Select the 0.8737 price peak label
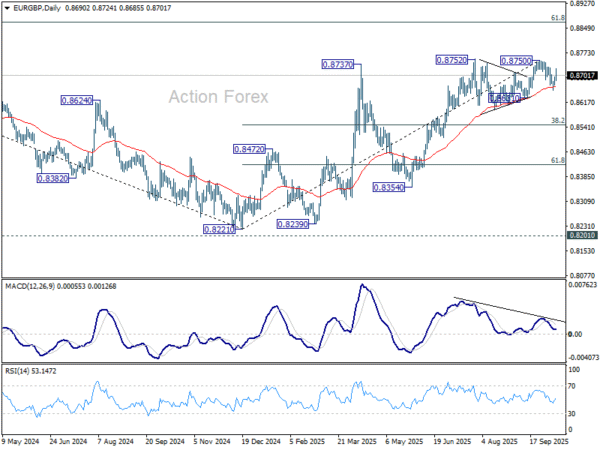Viewport: 600px width, 450px height. point(338,64)
